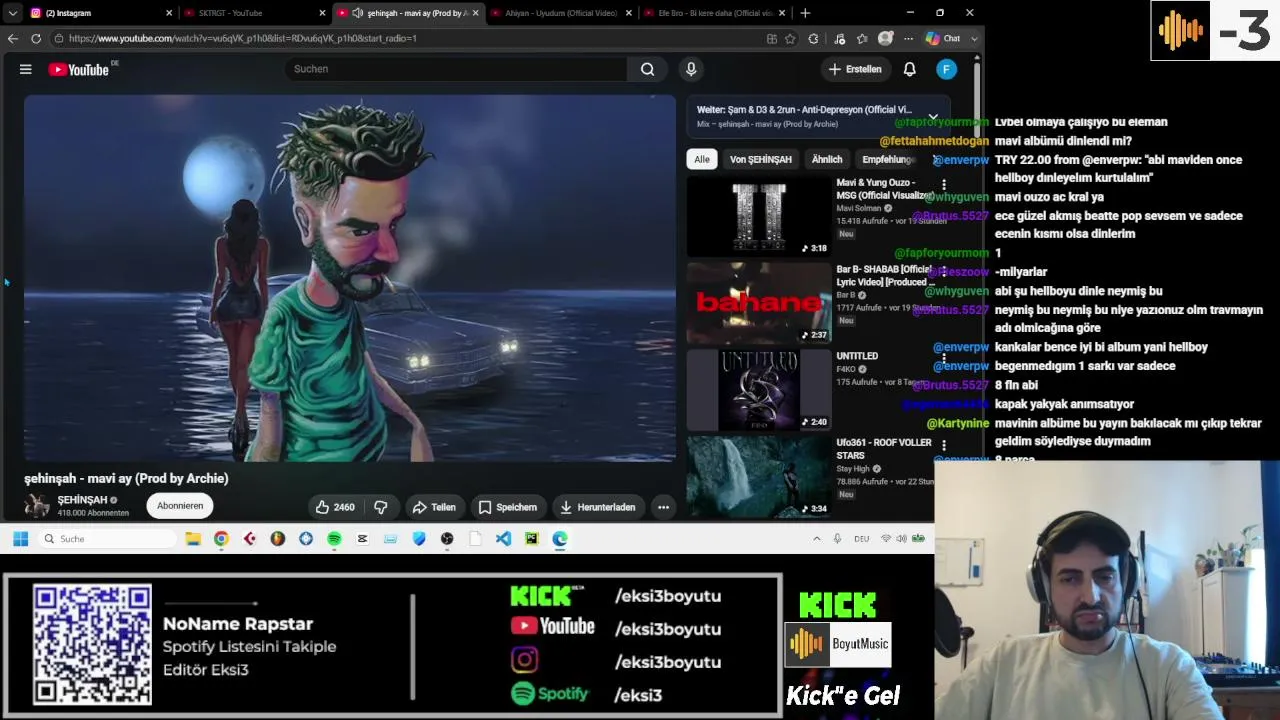Select the Von ŞEHİNŞAH filter chip

(x=760, y=159)
